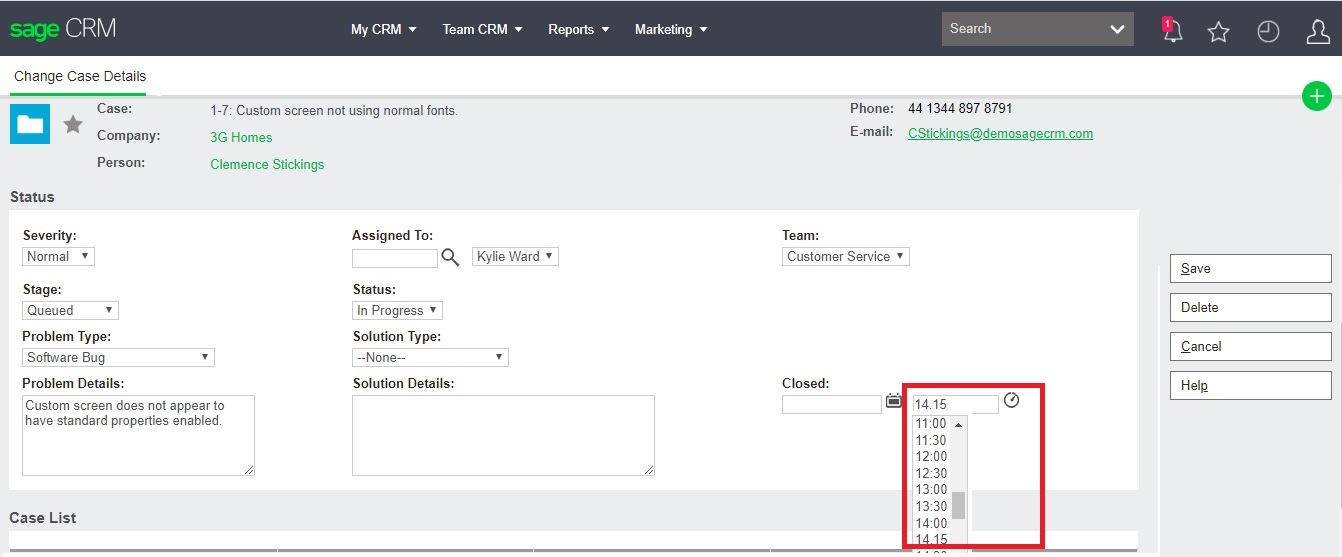
Task: Click the CStickings@demosagecrm.com email link
Action: pos(1000,133)
